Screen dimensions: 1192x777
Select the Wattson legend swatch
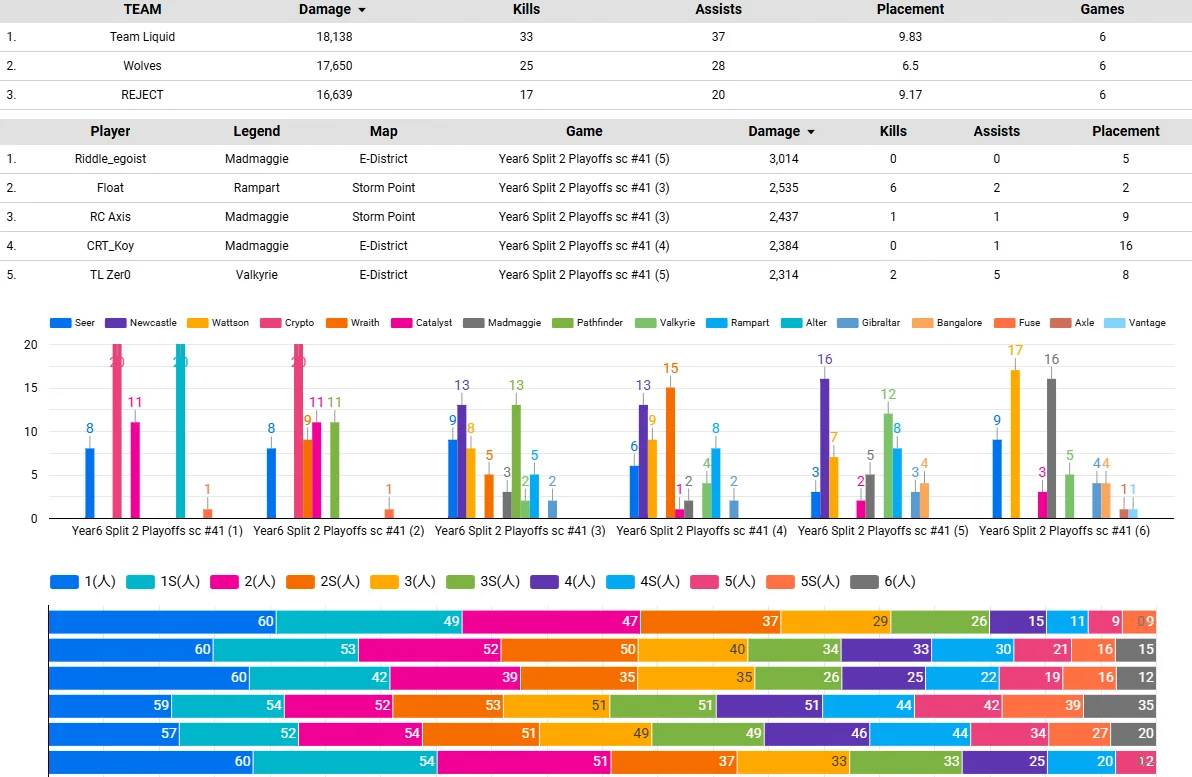tap(198, 323)
